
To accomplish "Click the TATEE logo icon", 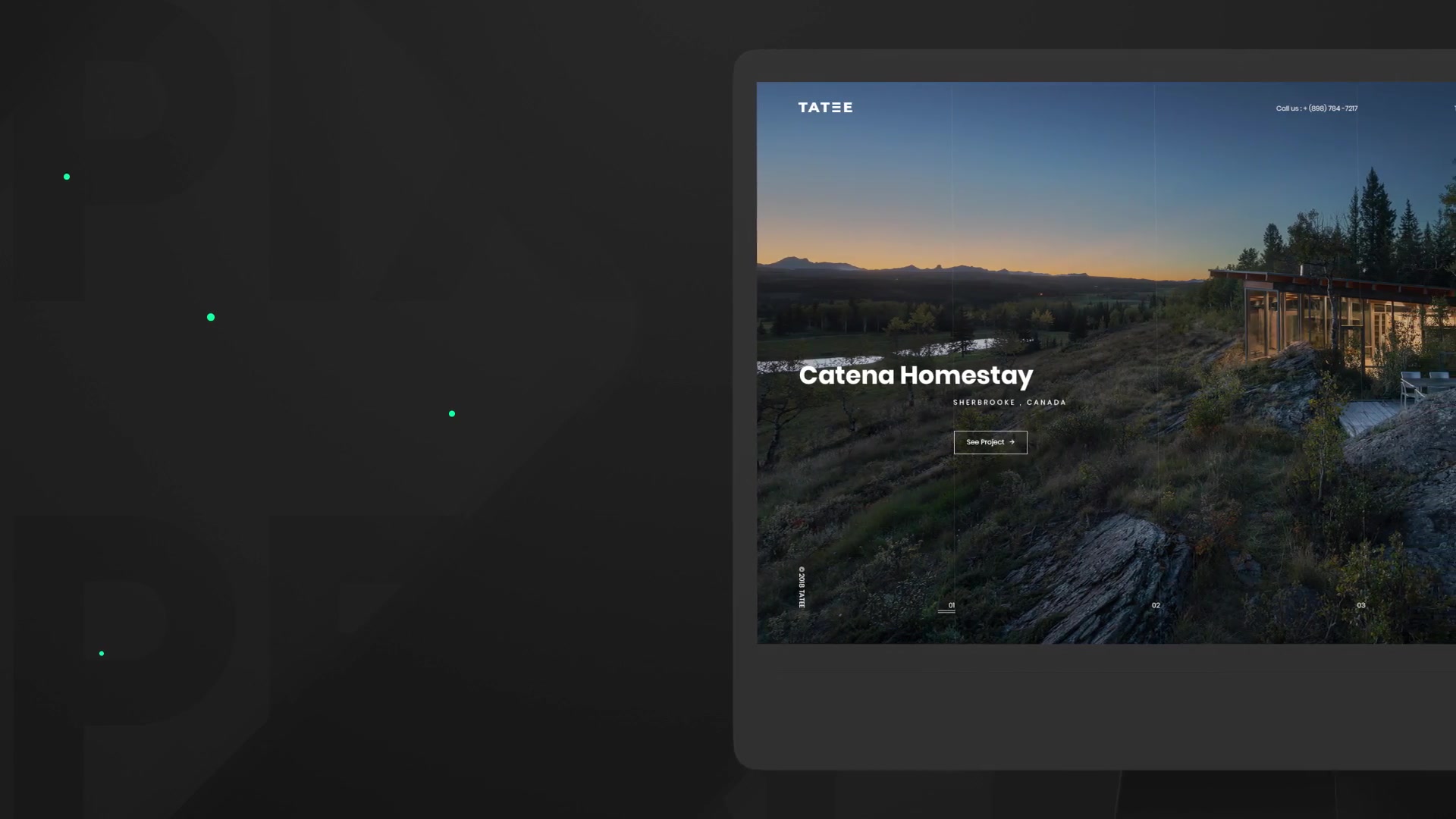I will pyautogui.click(x=824, y=107).
